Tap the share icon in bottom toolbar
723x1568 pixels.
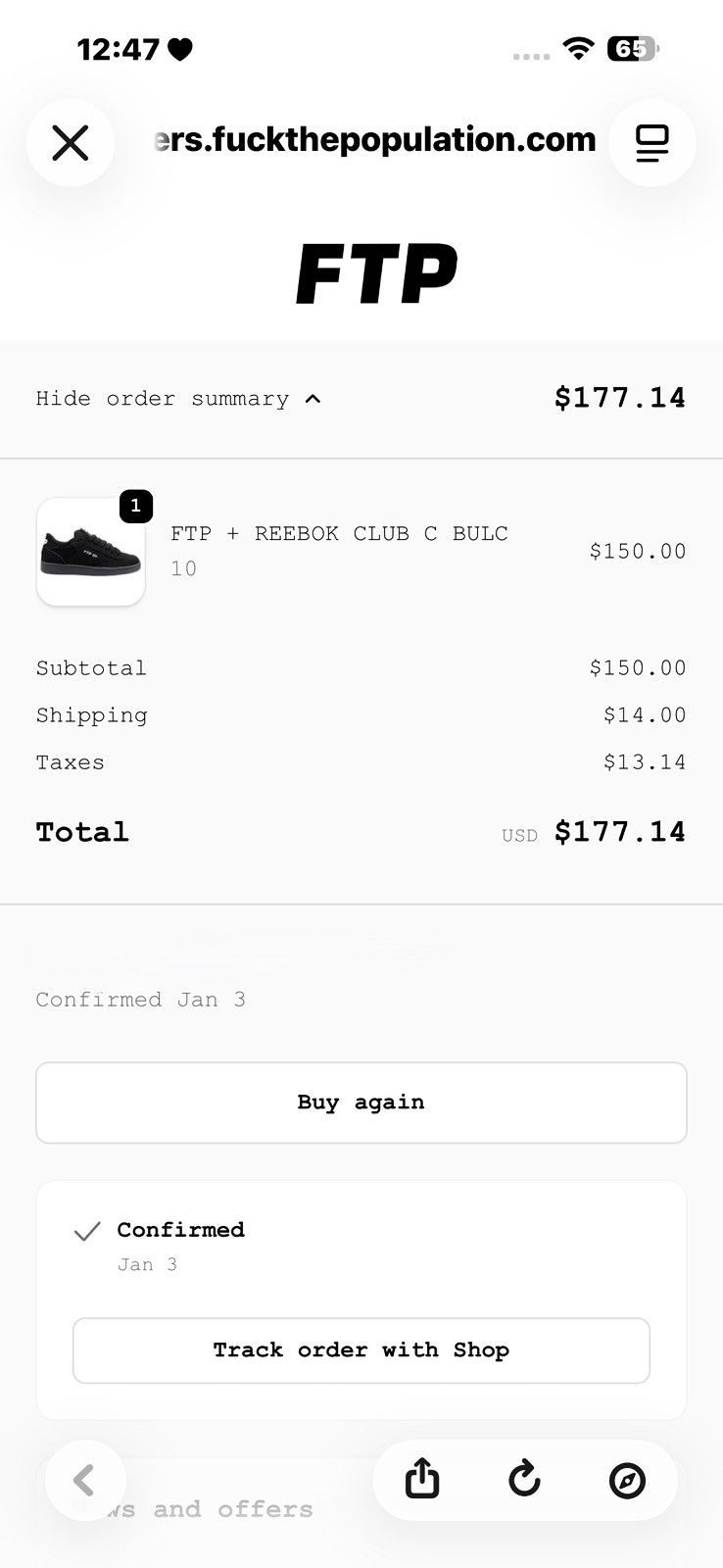(x=422, y=1479)
